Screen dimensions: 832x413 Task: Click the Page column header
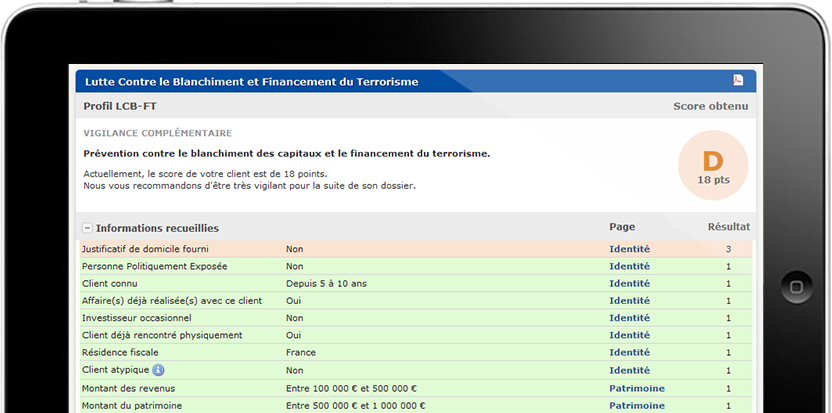(622, 227)
